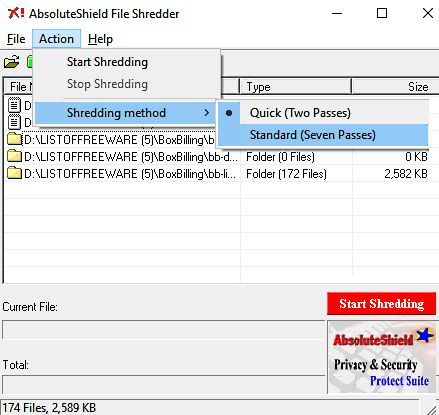This screenshot has width=439, height=415.
Task: Click the 174 Files, 2,589 KB status text
Action: coord(49,408)
